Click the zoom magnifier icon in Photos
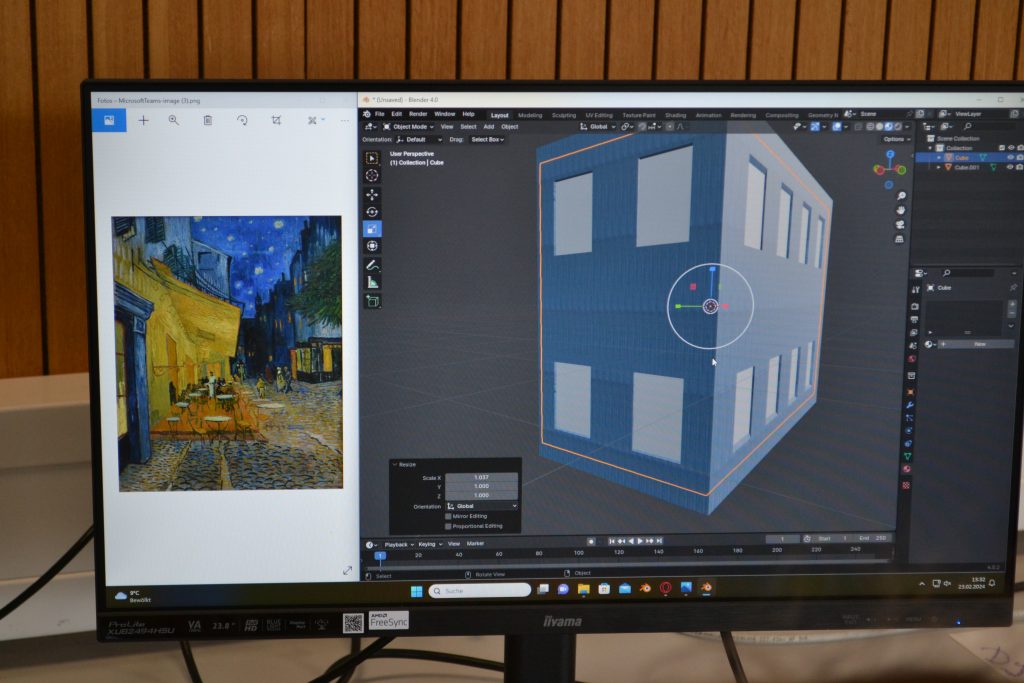Image resolution: width=1024 pixels, height=683 pixels. 174,120
